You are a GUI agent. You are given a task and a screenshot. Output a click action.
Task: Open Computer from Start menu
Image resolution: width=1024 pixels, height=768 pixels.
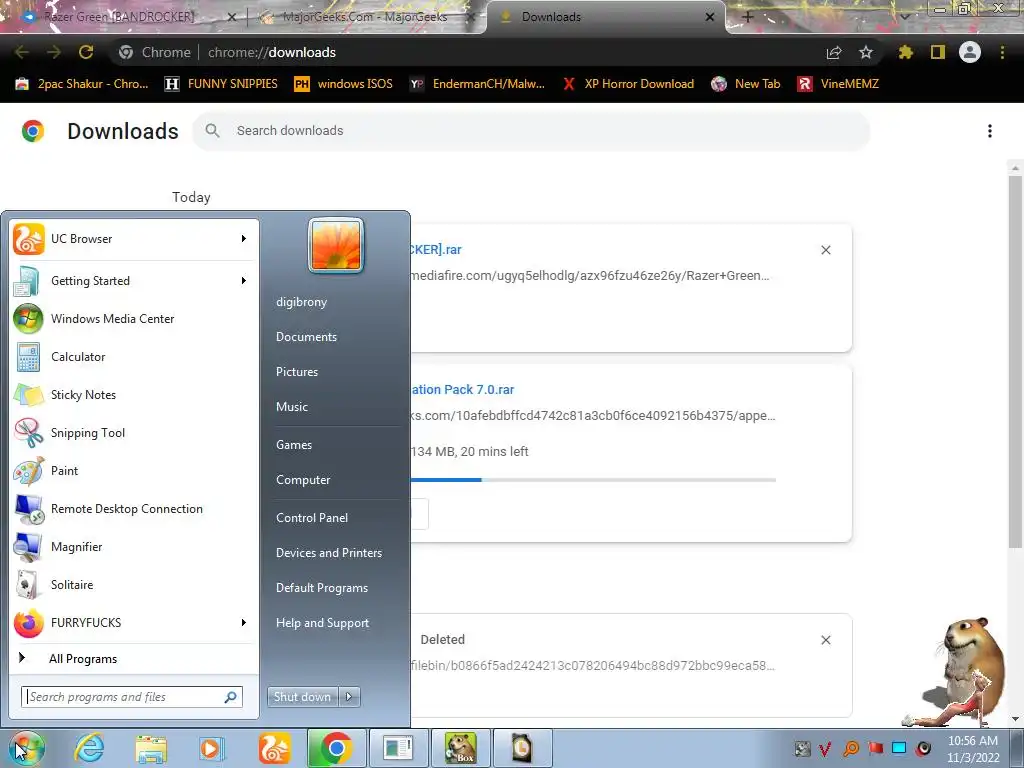303,480
